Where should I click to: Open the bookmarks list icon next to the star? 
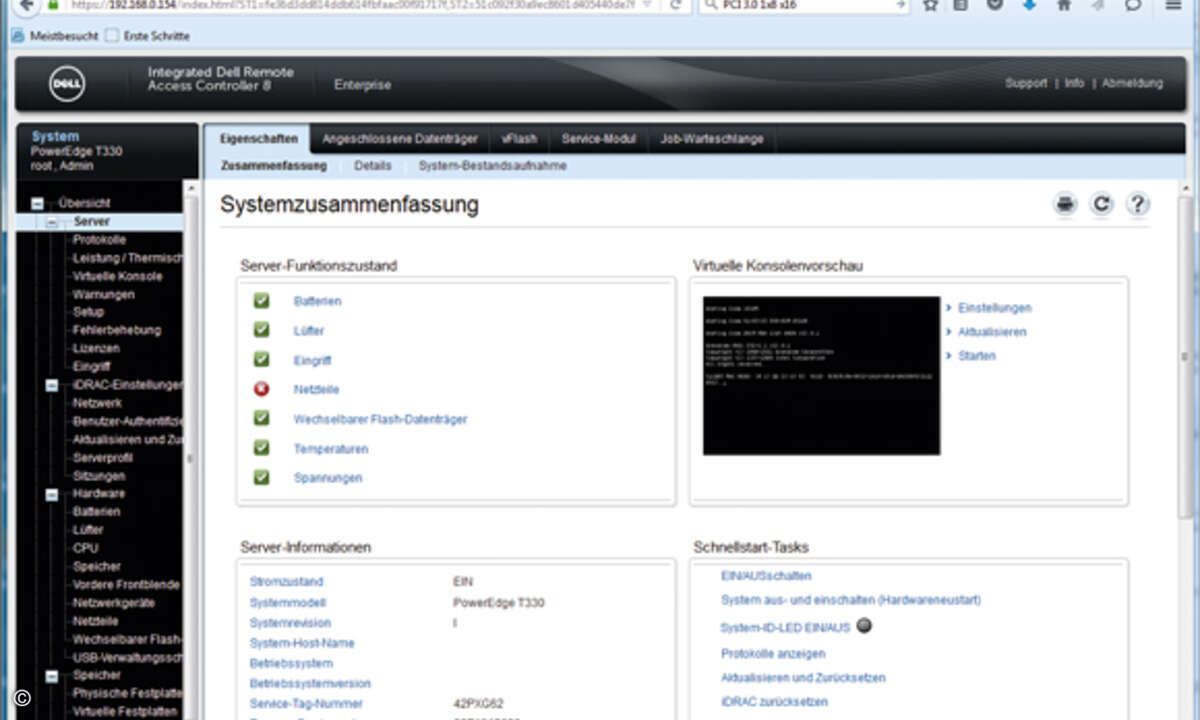tap(961, 5)
